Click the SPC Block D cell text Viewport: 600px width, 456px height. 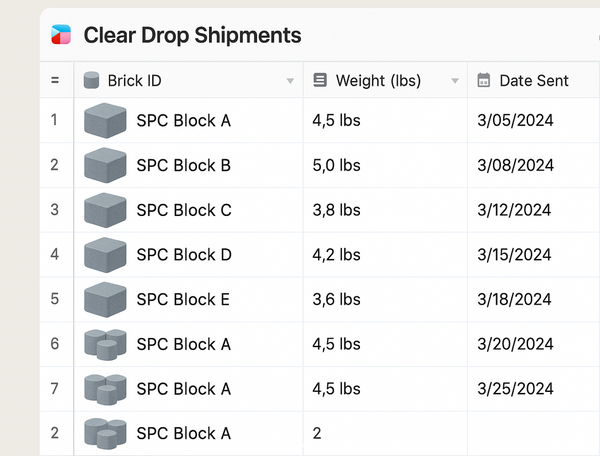(x=184, y=255)
